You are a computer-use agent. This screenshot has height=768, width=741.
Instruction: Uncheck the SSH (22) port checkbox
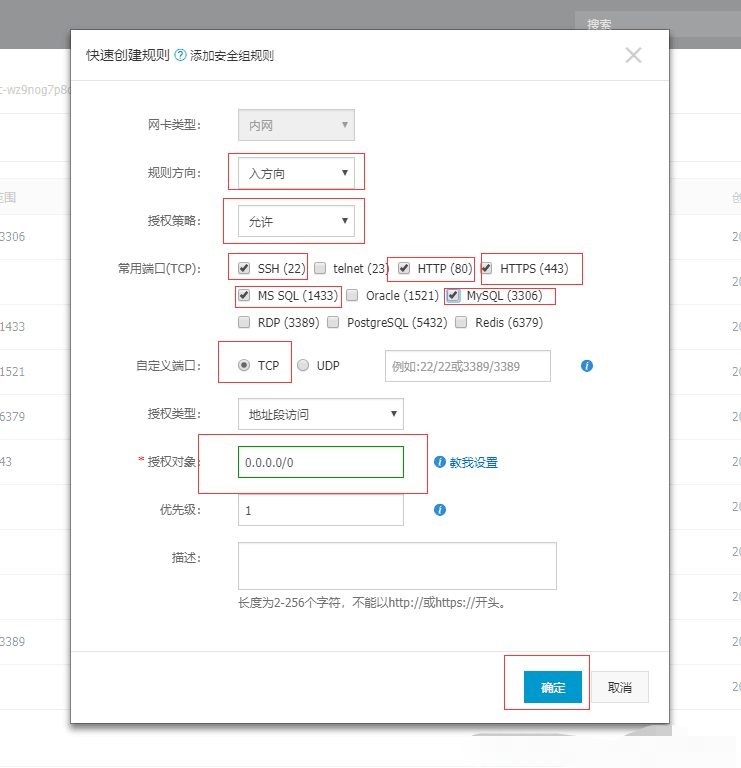click(244, 268)
